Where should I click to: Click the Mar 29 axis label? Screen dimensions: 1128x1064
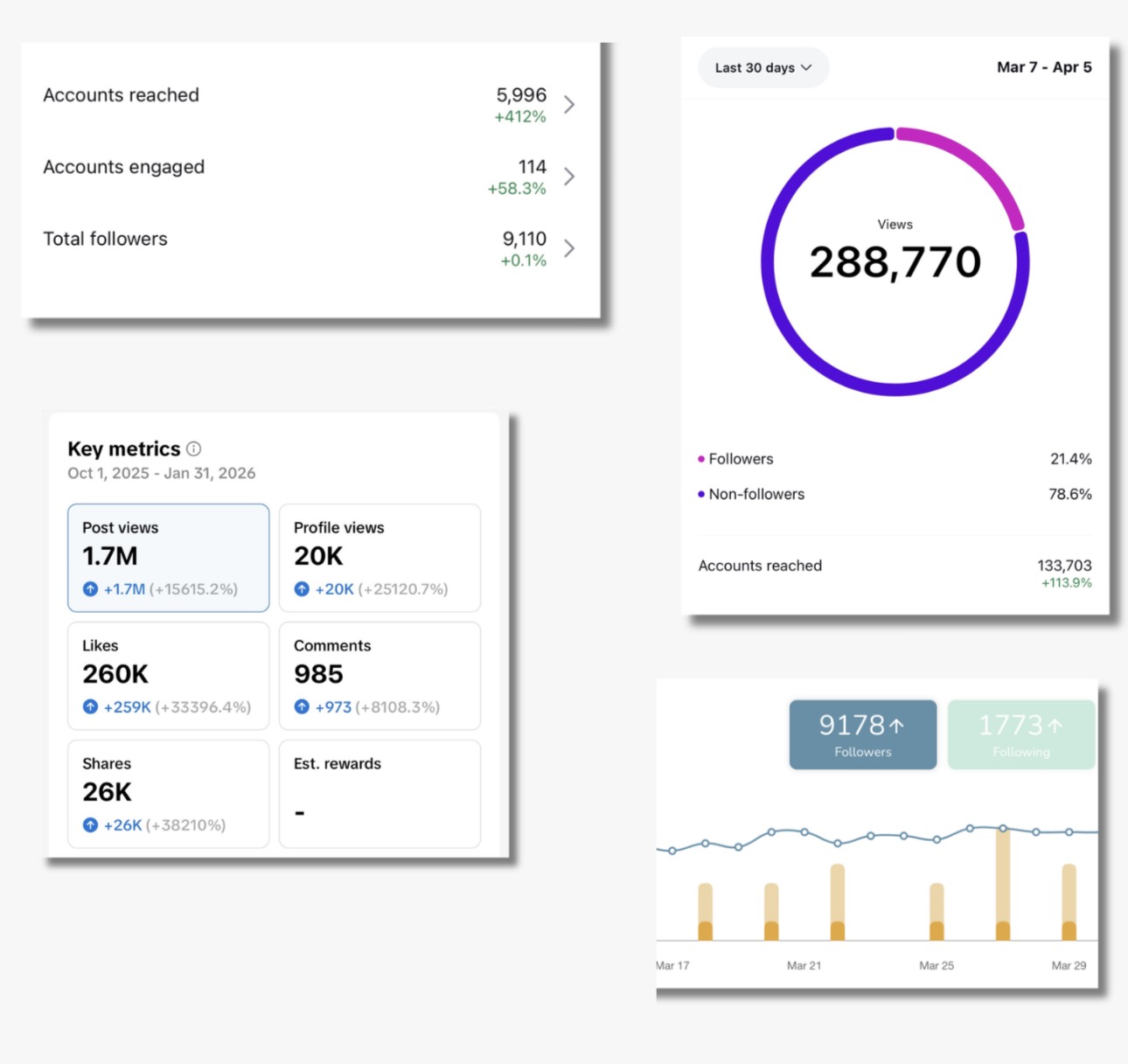(x=1069, y=965)
